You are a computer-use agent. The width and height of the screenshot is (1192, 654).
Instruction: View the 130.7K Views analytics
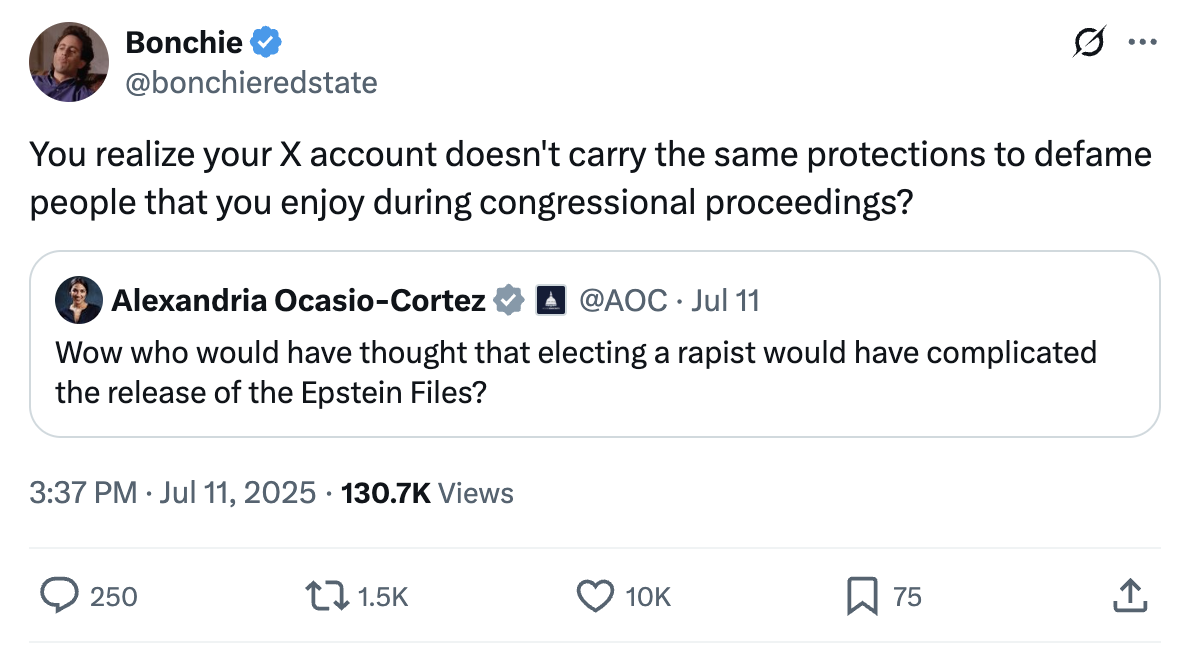[427, 492]
